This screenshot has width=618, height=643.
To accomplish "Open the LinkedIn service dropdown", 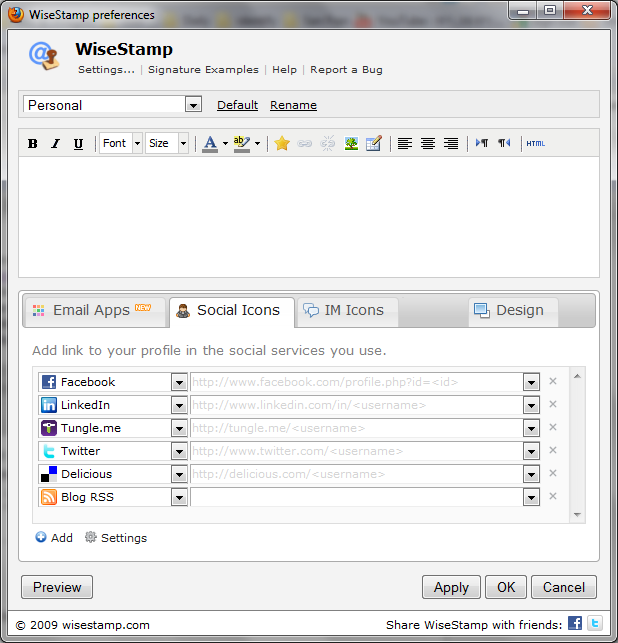I will click(x=179, y=406).
